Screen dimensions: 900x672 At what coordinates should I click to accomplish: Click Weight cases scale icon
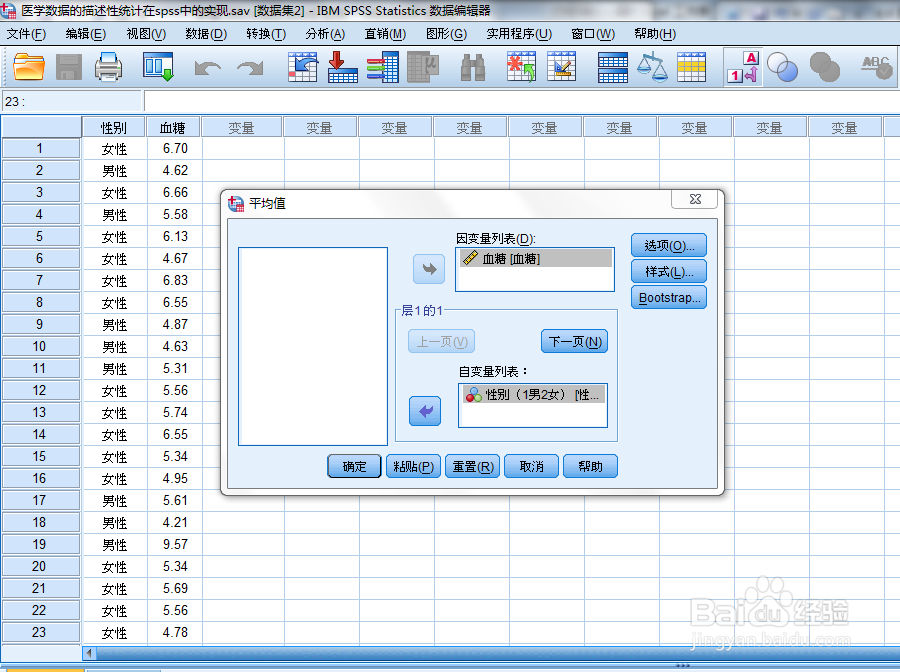point(652,67)
